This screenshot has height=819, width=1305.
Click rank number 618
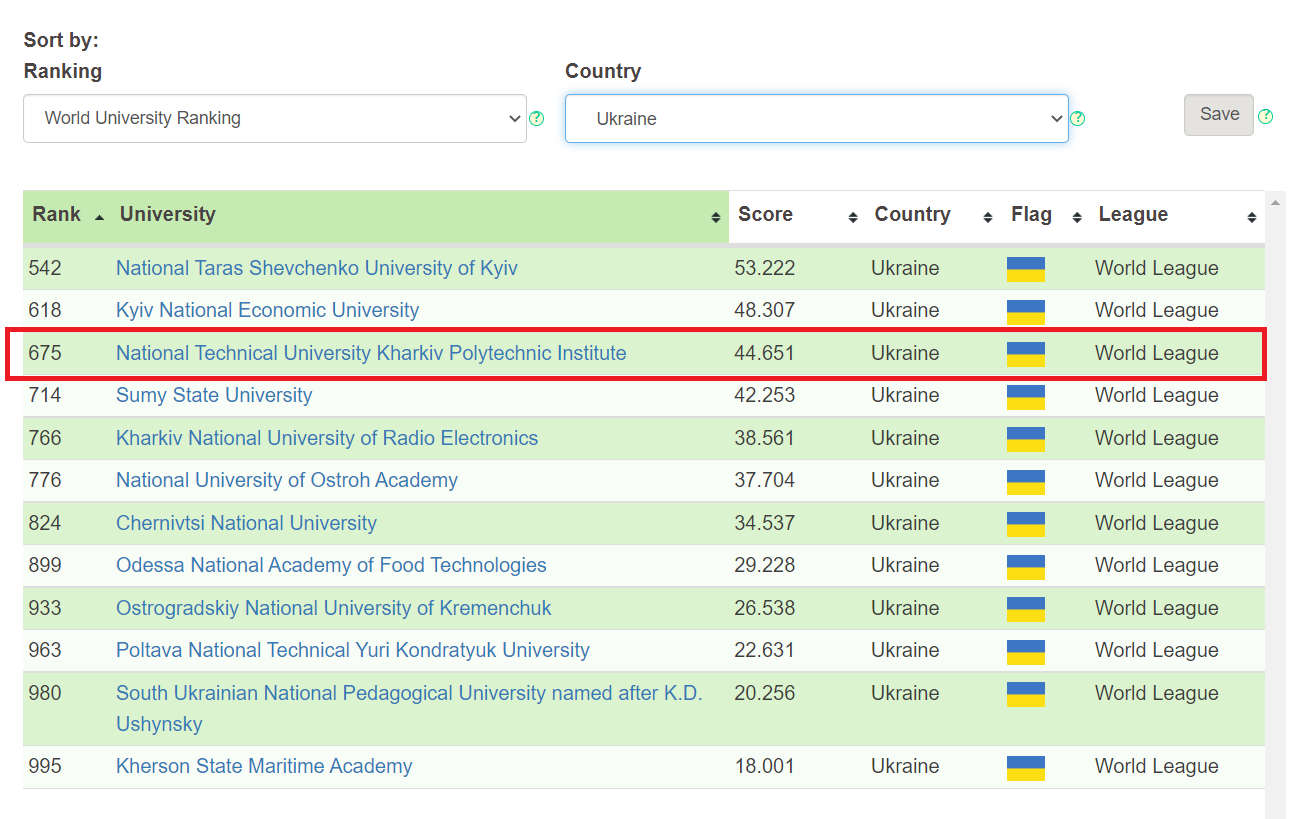coord(45,310)
